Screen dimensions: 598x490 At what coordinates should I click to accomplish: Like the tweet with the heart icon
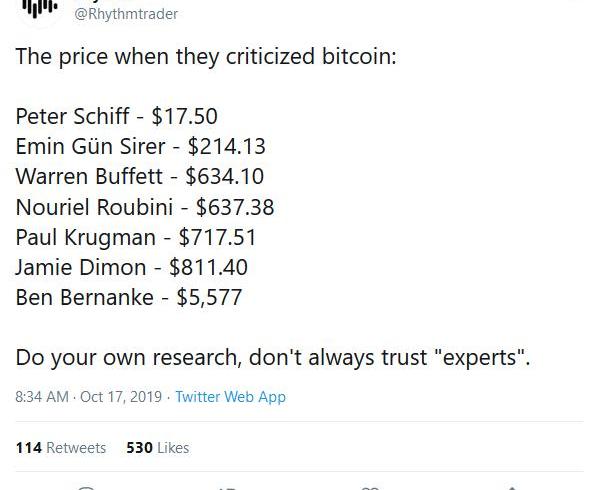click(x=370, y=488)
